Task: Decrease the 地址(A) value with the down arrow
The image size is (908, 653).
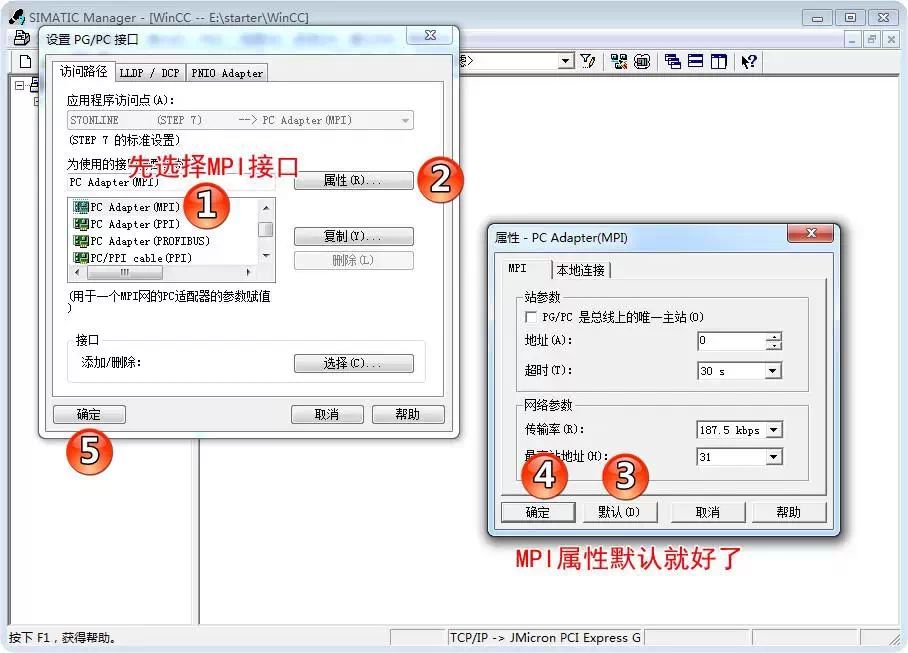Action: (x=774, y=345)
